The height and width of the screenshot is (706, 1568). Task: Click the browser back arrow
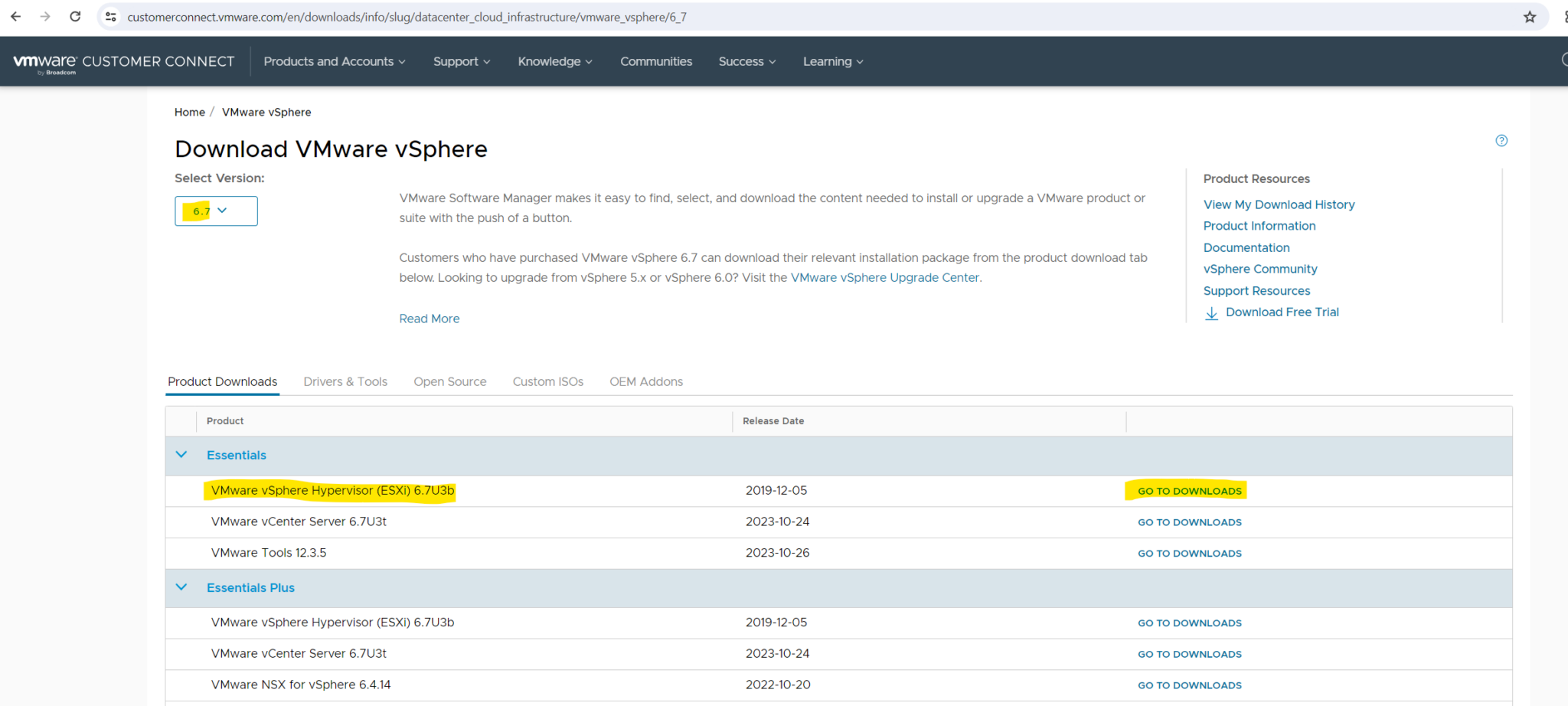tap(15, 16)
